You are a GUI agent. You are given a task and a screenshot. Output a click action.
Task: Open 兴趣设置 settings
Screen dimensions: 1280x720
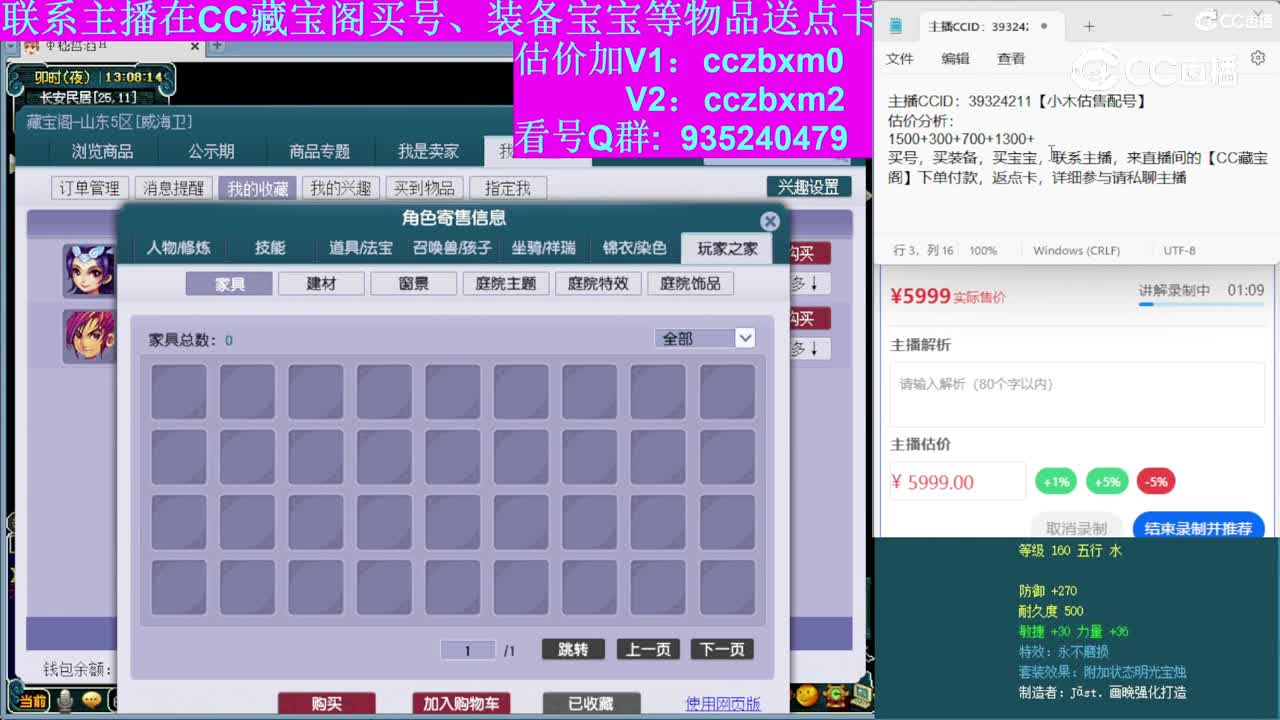(x=809, y=187)
